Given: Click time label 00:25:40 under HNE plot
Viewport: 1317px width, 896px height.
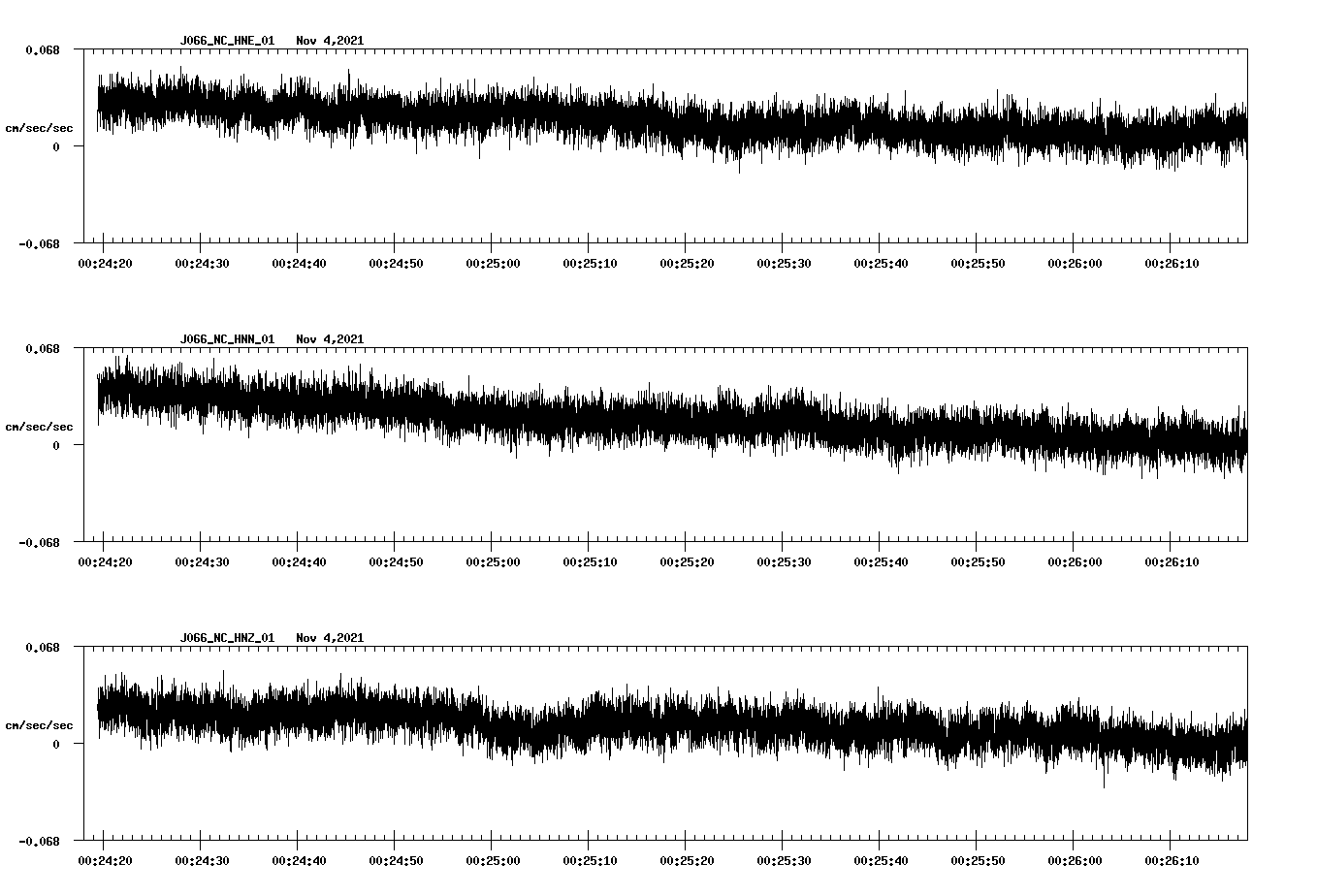Looking at the screenshot, I should (x=881, y=264).
